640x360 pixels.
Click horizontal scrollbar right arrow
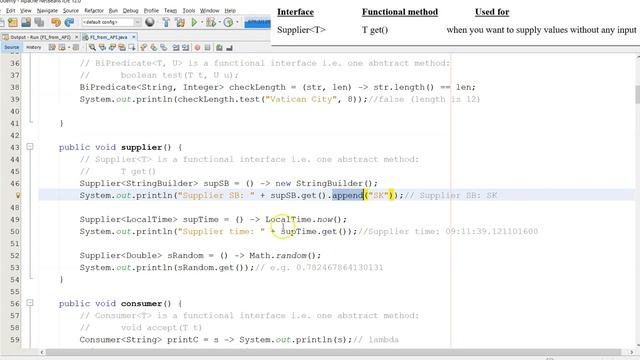631,352
